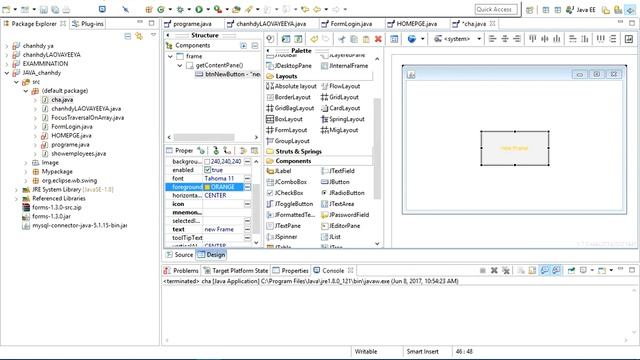Screen dimensions: 640x360
Task: Click the palette vertical scrollbar
Action: click(x=377, y=149)
